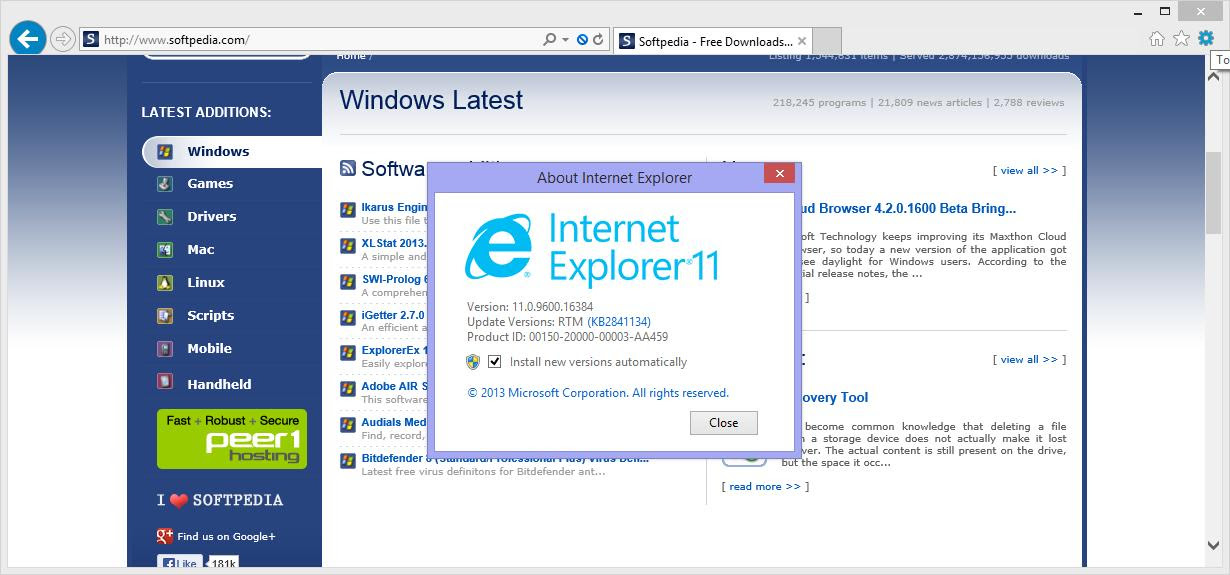This screenshot has height=575, width=1230.
Task: Open Linux category in sidebar
Action: [206, 283]
